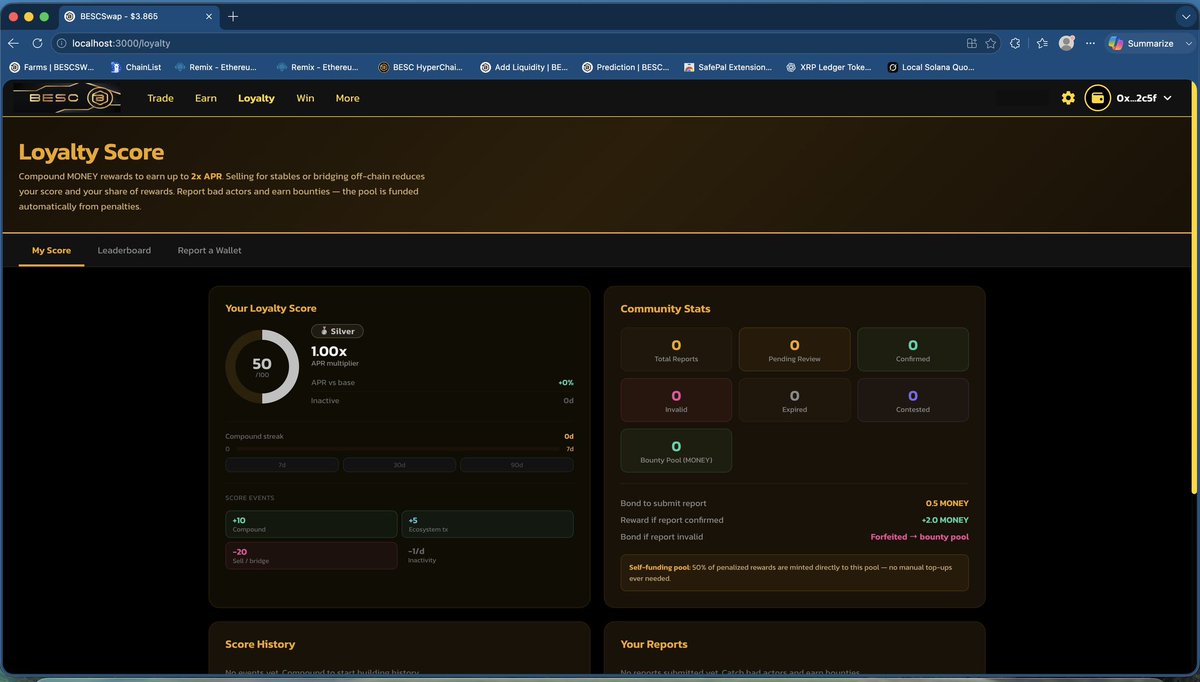Click the 7d streak milestone box
This screenshot has height=682, width=1200.
click(x=282, y=465)
